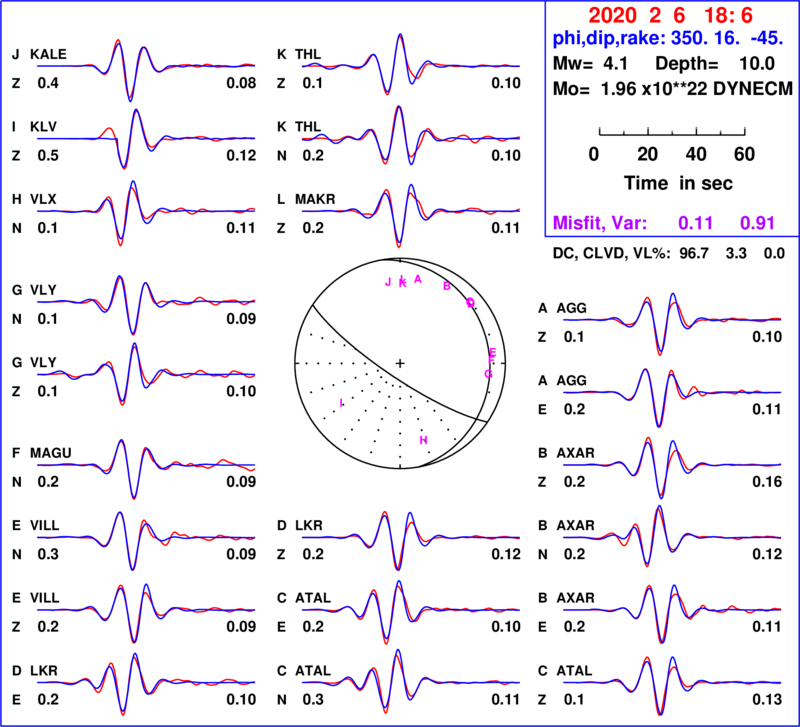Click the ATAL label on rightmost Z row
800x727 pixels.
click(x=574, y=671)
